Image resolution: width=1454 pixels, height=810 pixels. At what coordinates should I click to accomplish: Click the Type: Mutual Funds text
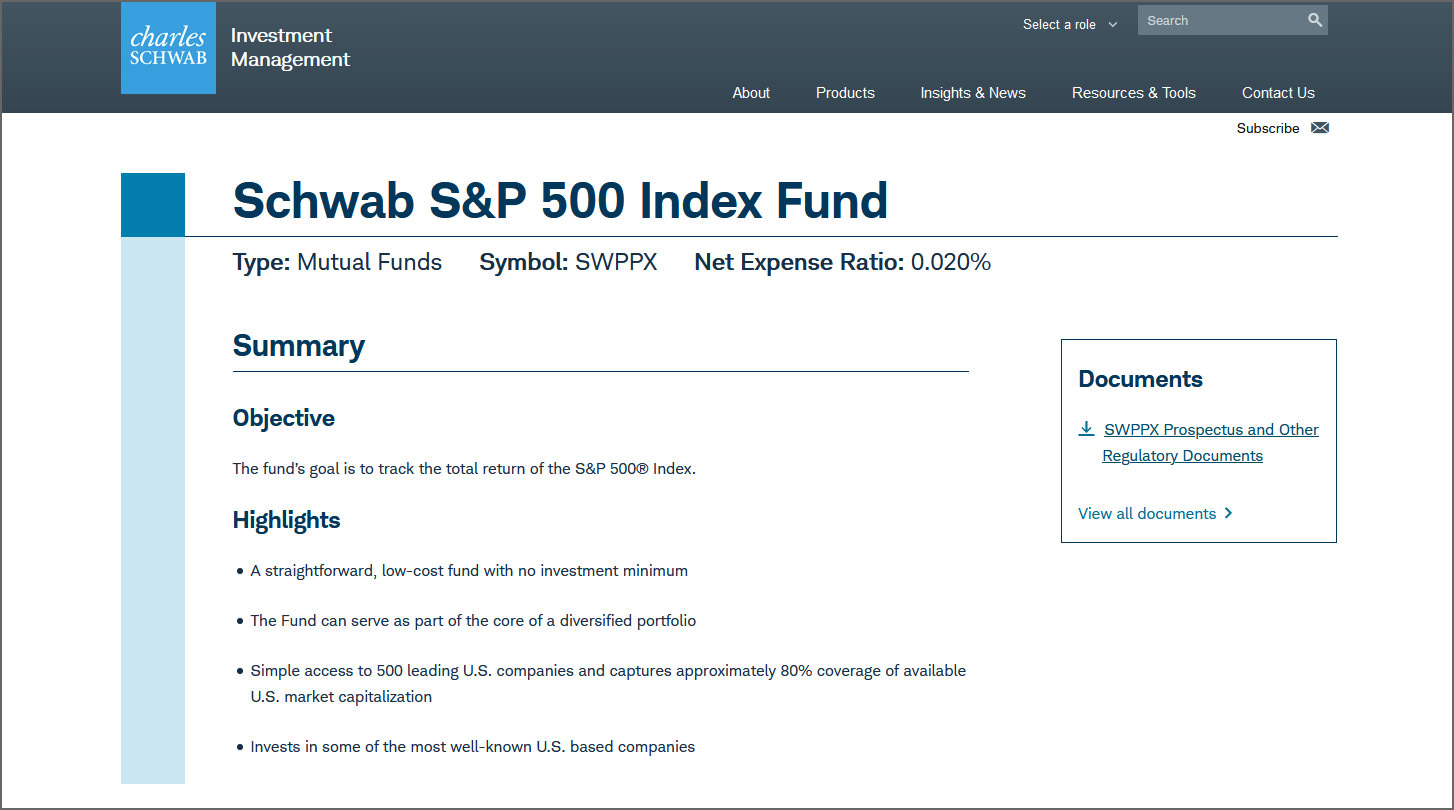[337, 262]
